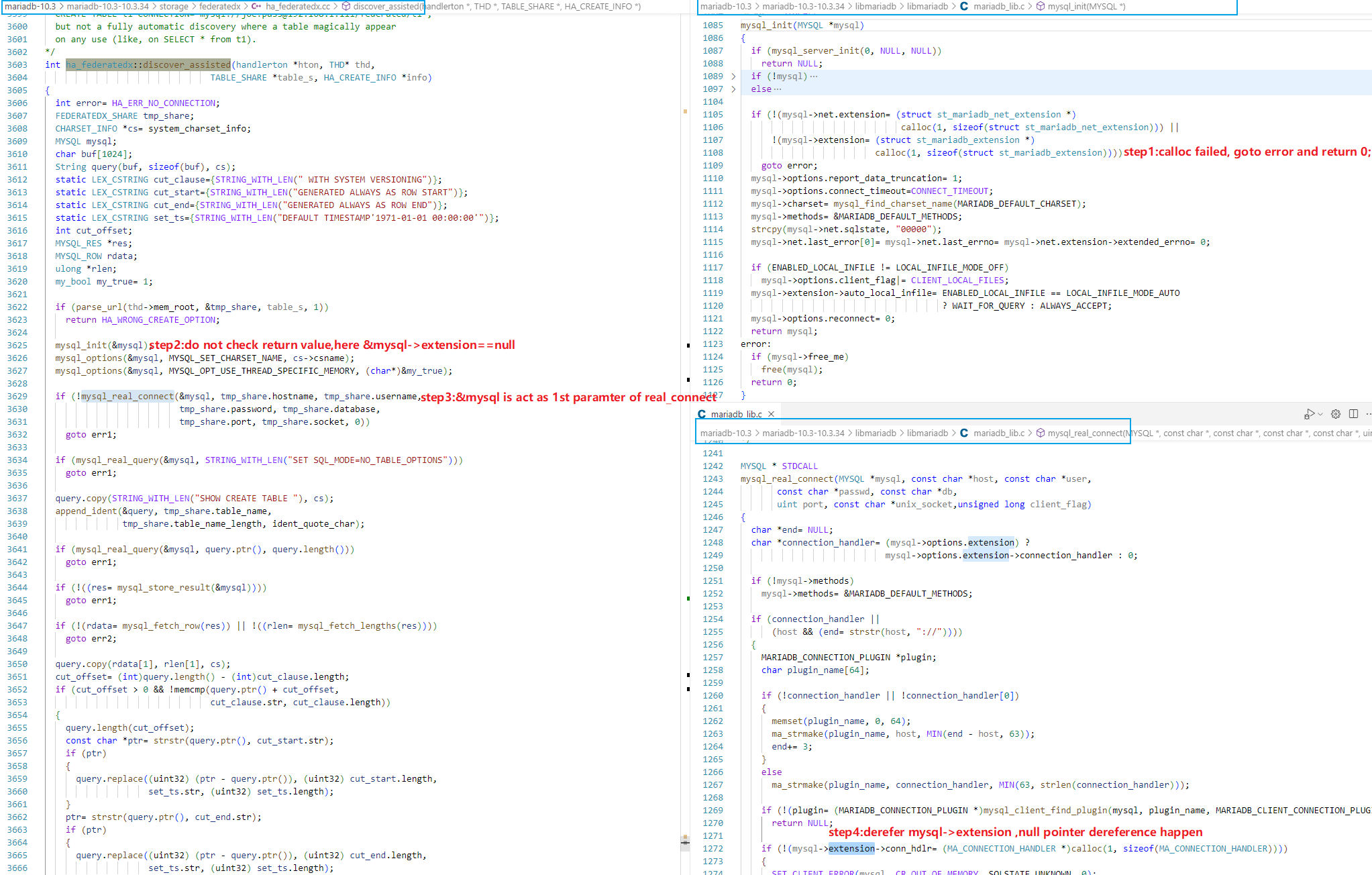This screenshot has height=875, width=1372.
Task: Expand folded block at line 1089
Action: (733, 76)
